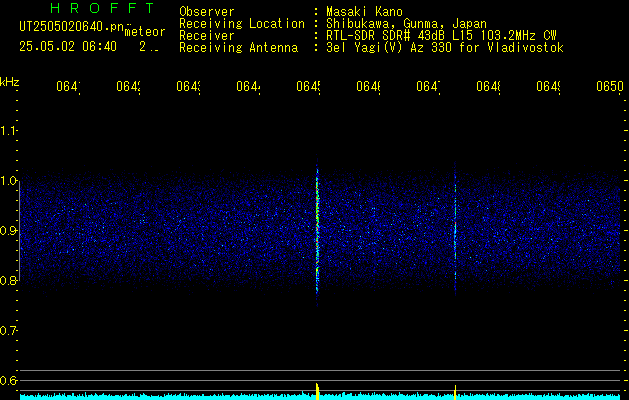Click the 0643 time axis label

[x=189, y=87]
